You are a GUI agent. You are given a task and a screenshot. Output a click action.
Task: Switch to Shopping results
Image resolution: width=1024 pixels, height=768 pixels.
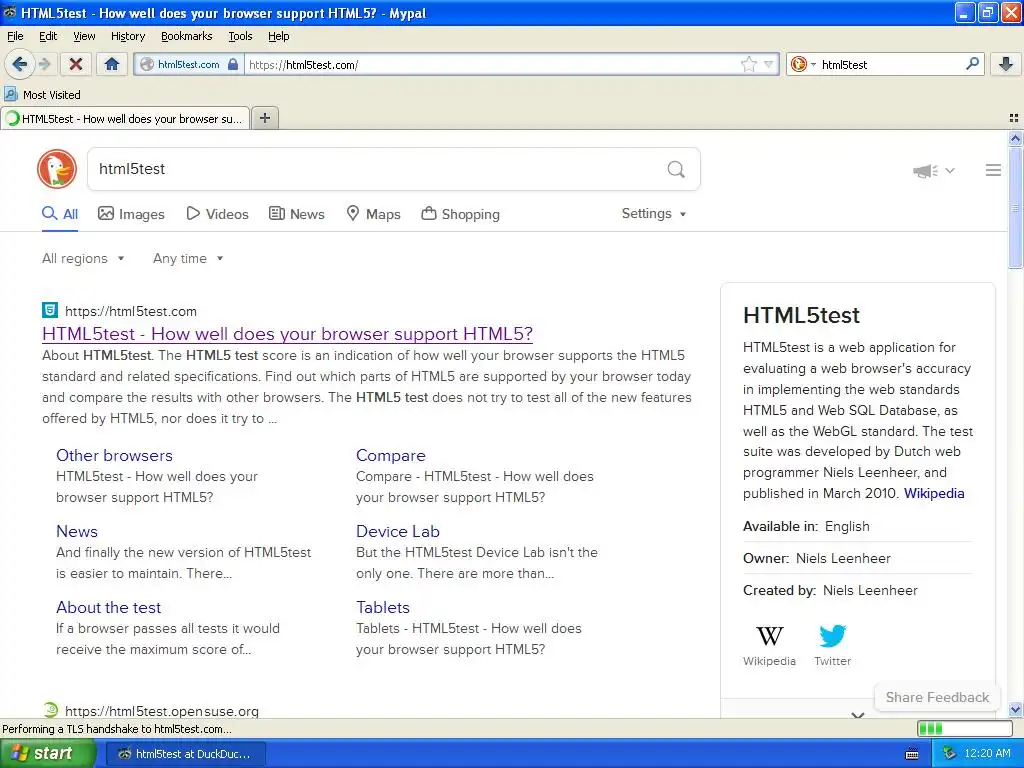click(460, 214)
